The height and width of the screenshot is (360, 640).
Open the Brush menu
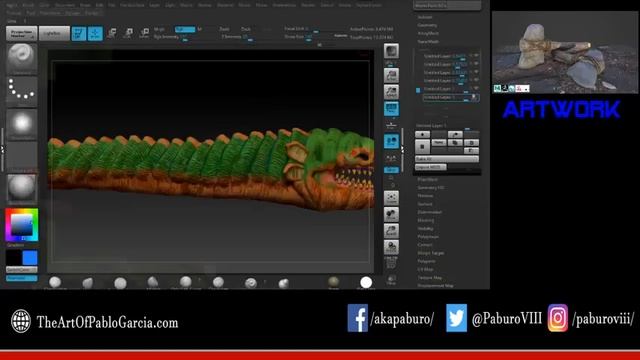point(28,5)
